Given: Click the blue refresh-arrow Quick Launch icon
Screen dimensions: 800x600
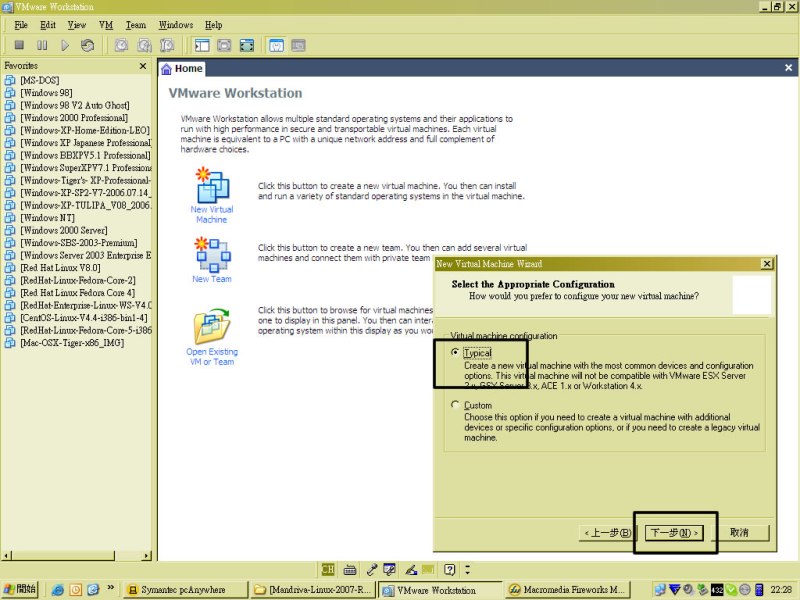Looking at the screenshot, I should 93,590.
